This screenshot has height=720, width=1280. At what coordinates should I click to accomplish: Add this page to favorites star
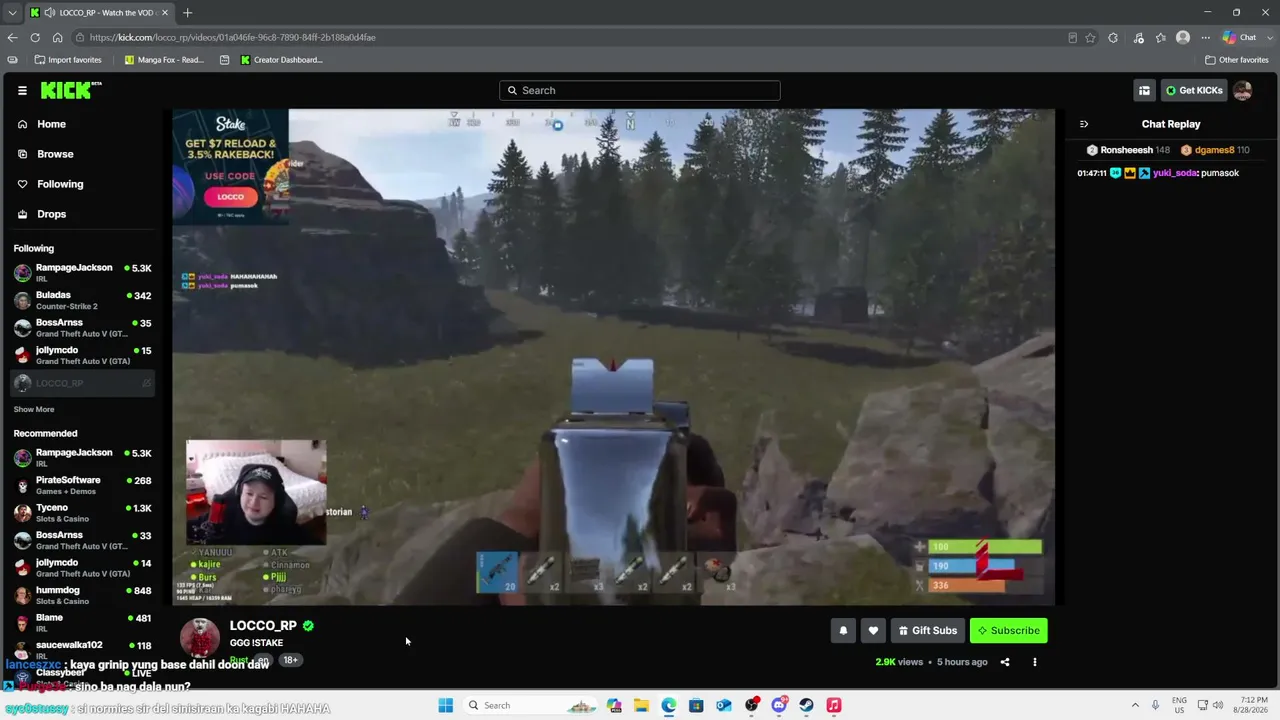pyautogui.click(x=1090, y=37)
